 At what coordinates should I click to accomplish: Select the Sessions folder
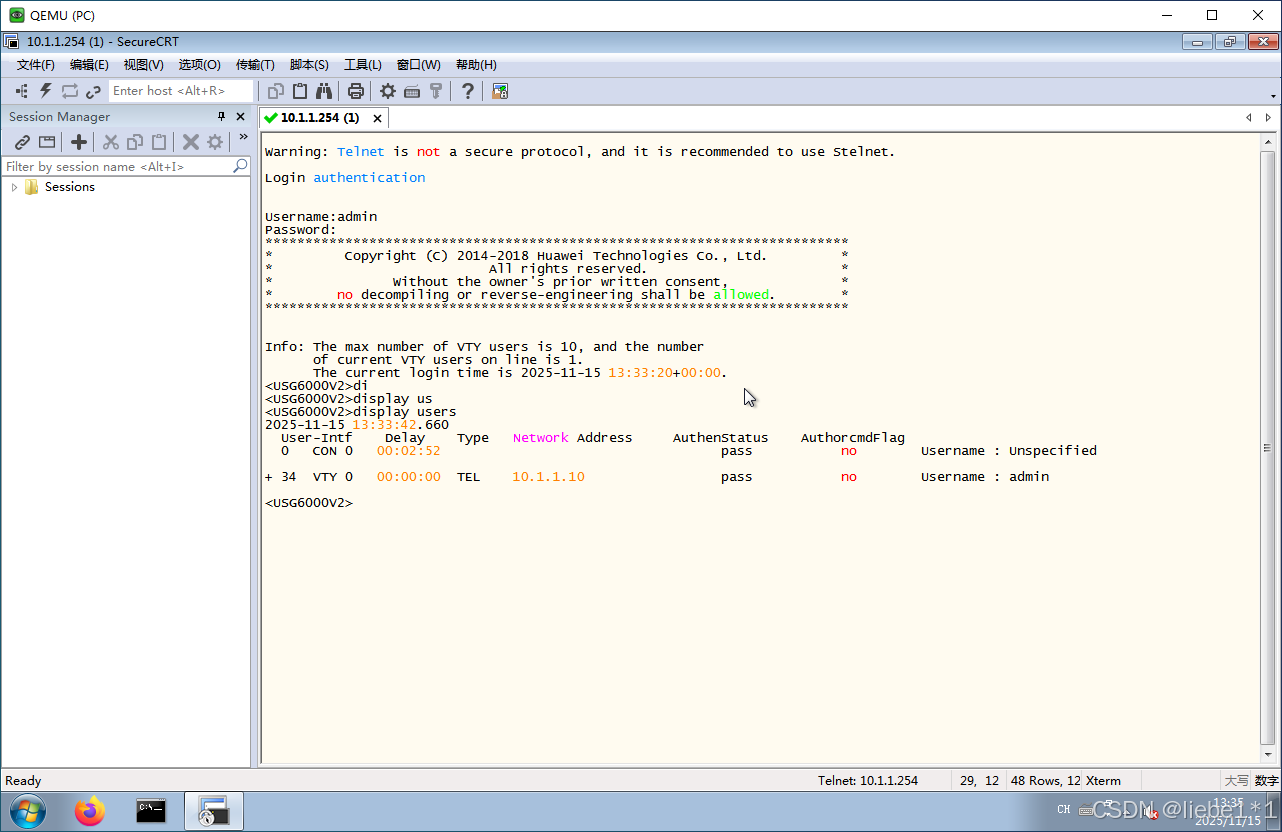click(69, 187)
